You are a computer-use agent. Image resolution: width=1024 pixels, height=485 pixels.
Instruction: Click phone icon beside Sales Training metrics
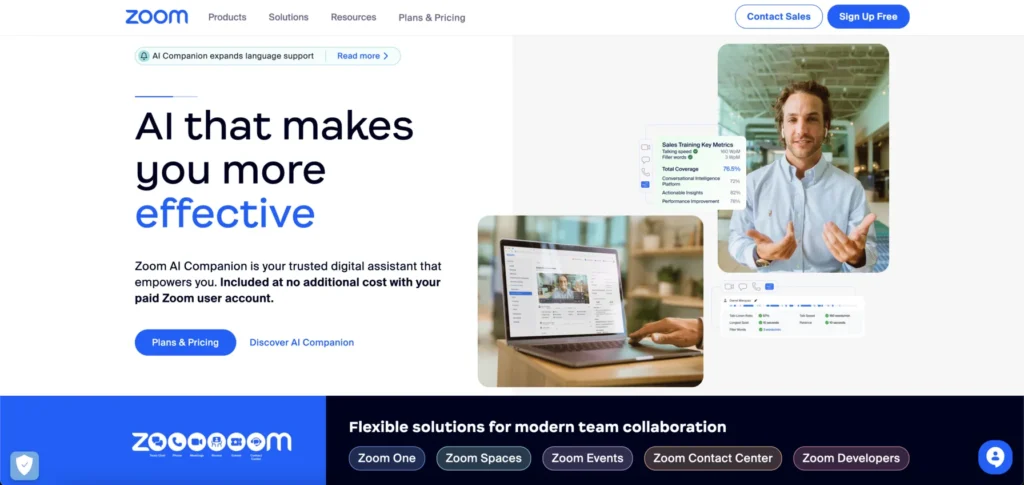coord(645,172)
